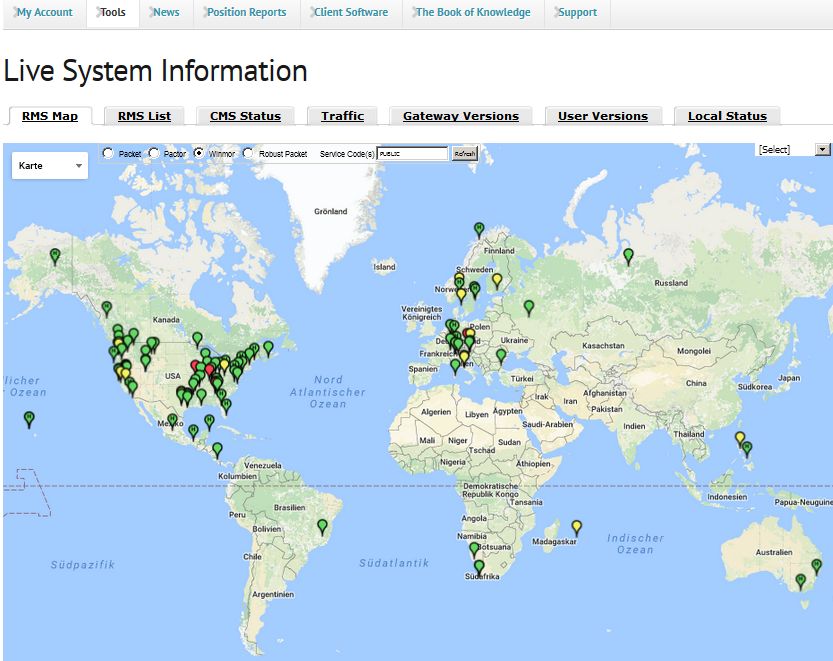The height and width of the screenshot is (661, 833).
Task: Click the red station marker in the USA
Action: click(209, 370)
